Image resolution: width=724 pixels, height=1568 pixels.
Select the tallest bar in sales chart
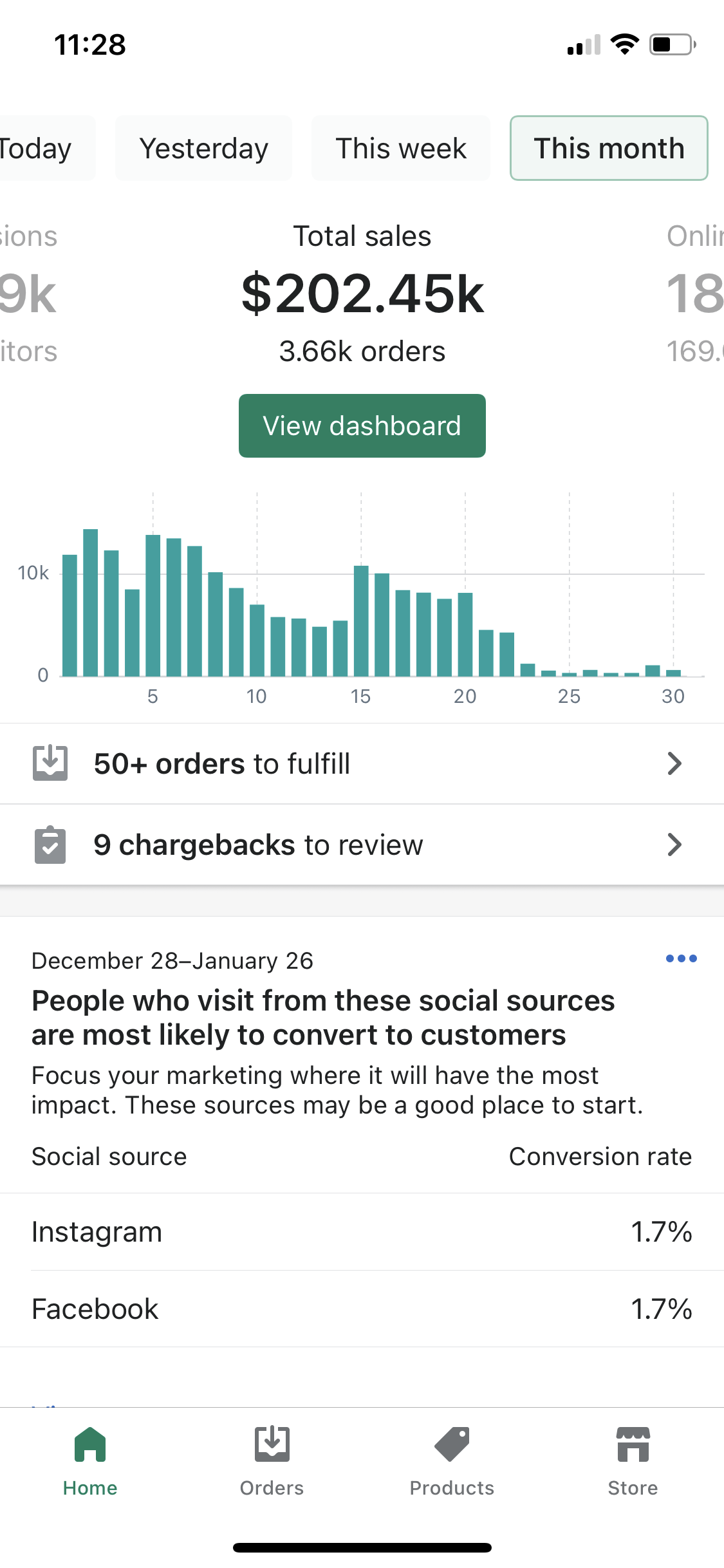tap(91, 602)
